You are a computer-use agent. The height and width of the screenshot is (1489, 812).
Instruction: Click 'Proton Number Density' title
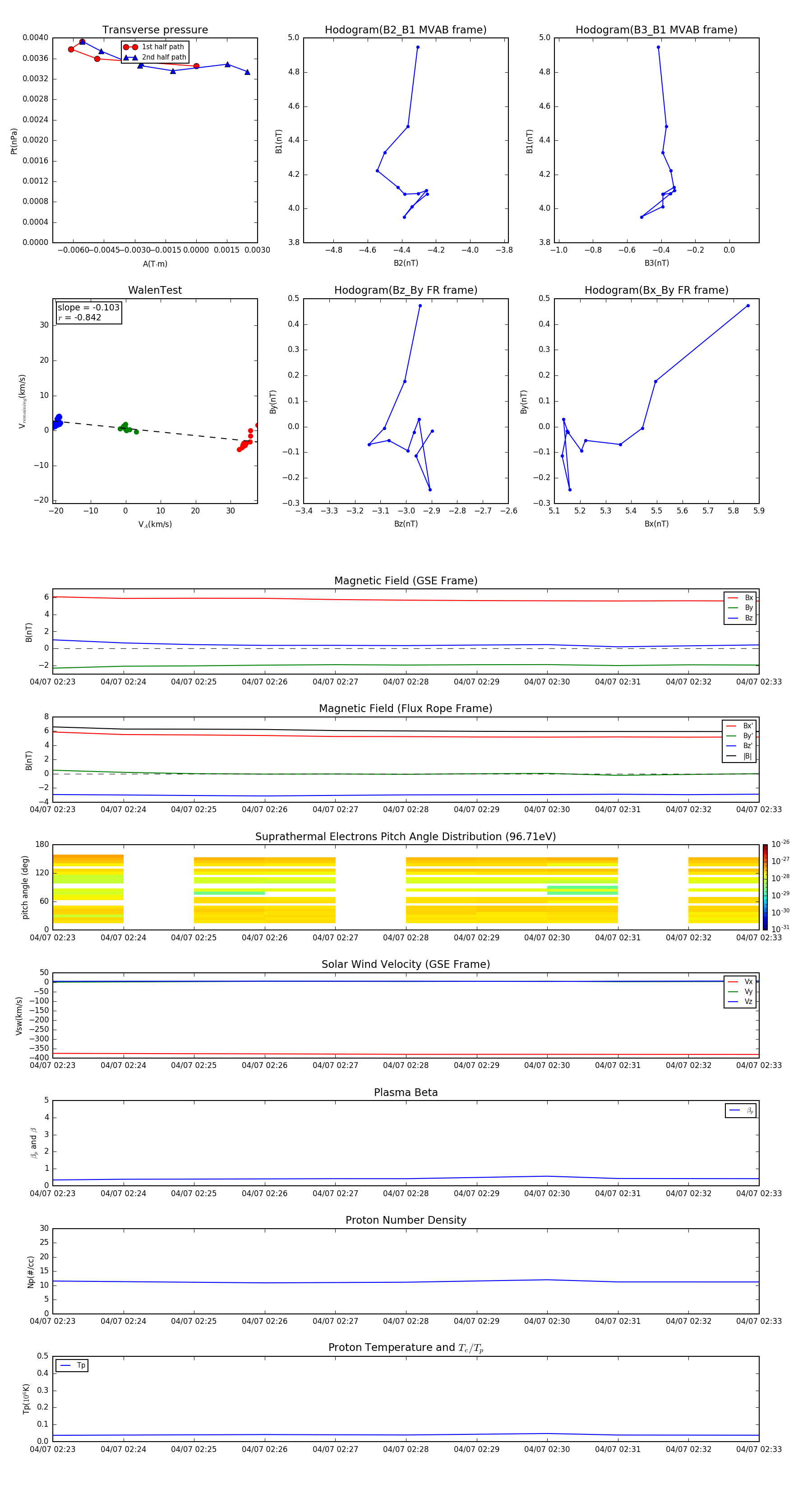406,1220
